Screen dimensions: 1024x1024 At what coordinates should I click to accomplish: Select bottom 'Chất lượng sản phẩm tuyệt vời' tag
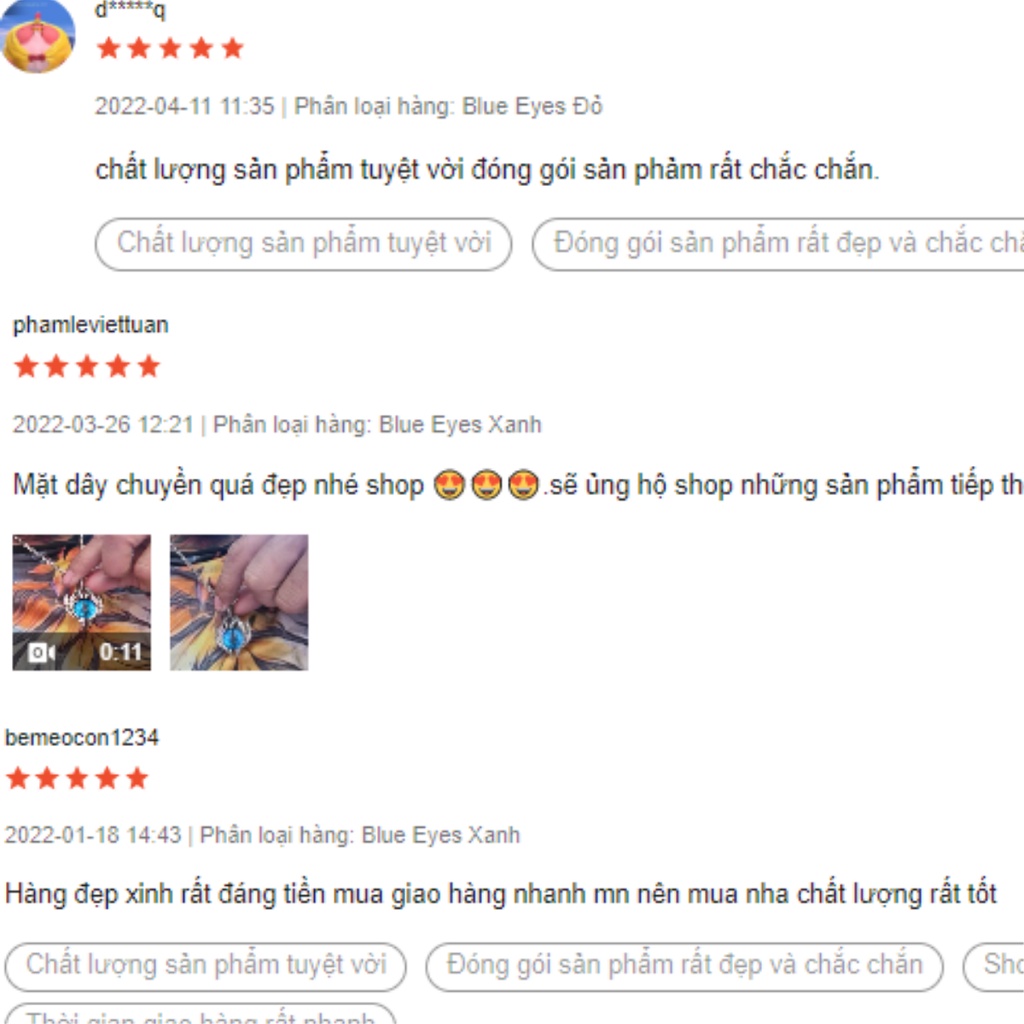point(206,966)
